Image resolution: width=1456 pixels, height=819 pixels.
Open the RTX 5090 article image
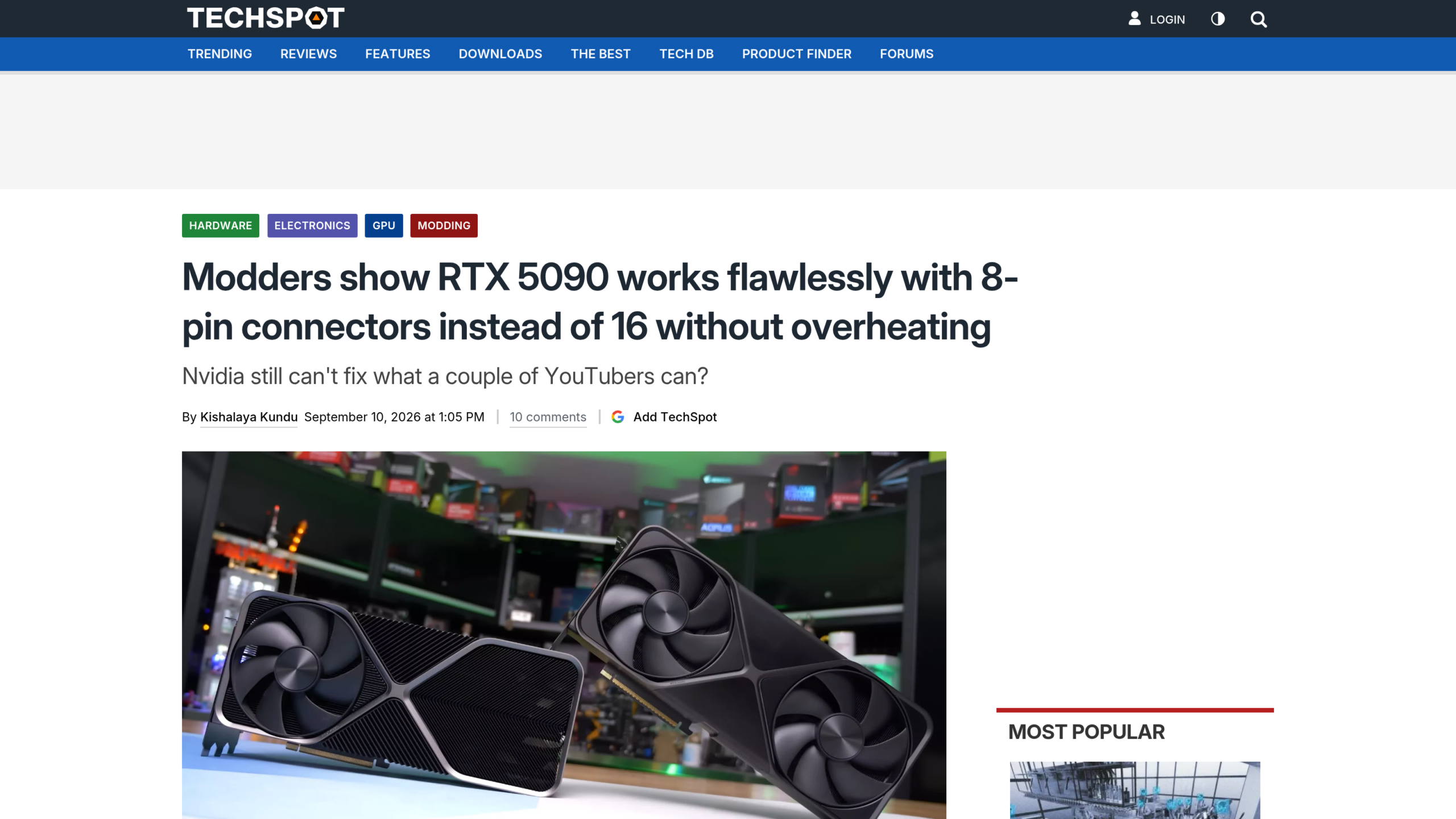pyautogui.click(x=564, y=635)
